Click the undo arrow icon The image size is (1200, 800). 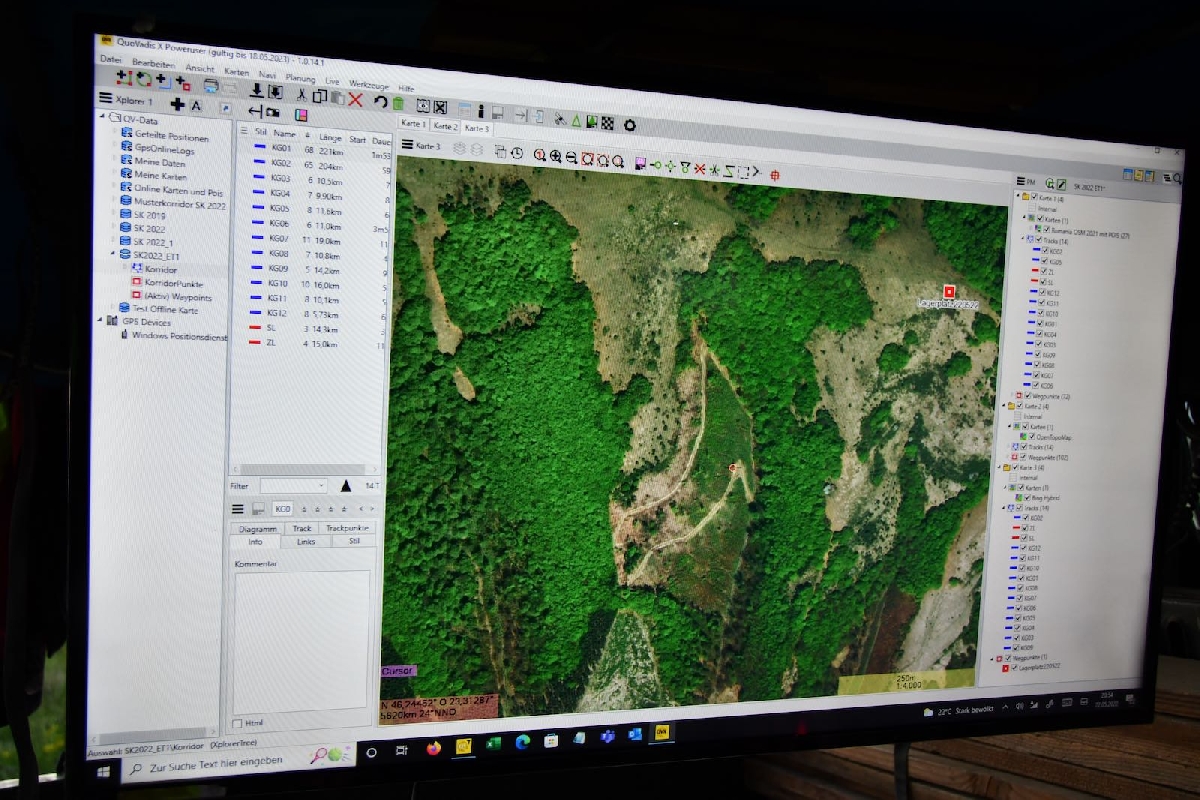tap(380, 101)
